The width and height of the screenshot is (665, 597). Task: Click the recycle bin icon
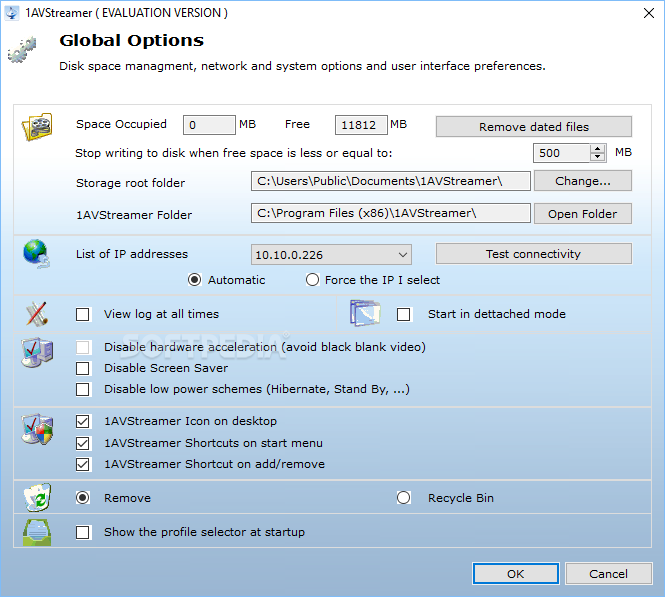pos(38,497)
